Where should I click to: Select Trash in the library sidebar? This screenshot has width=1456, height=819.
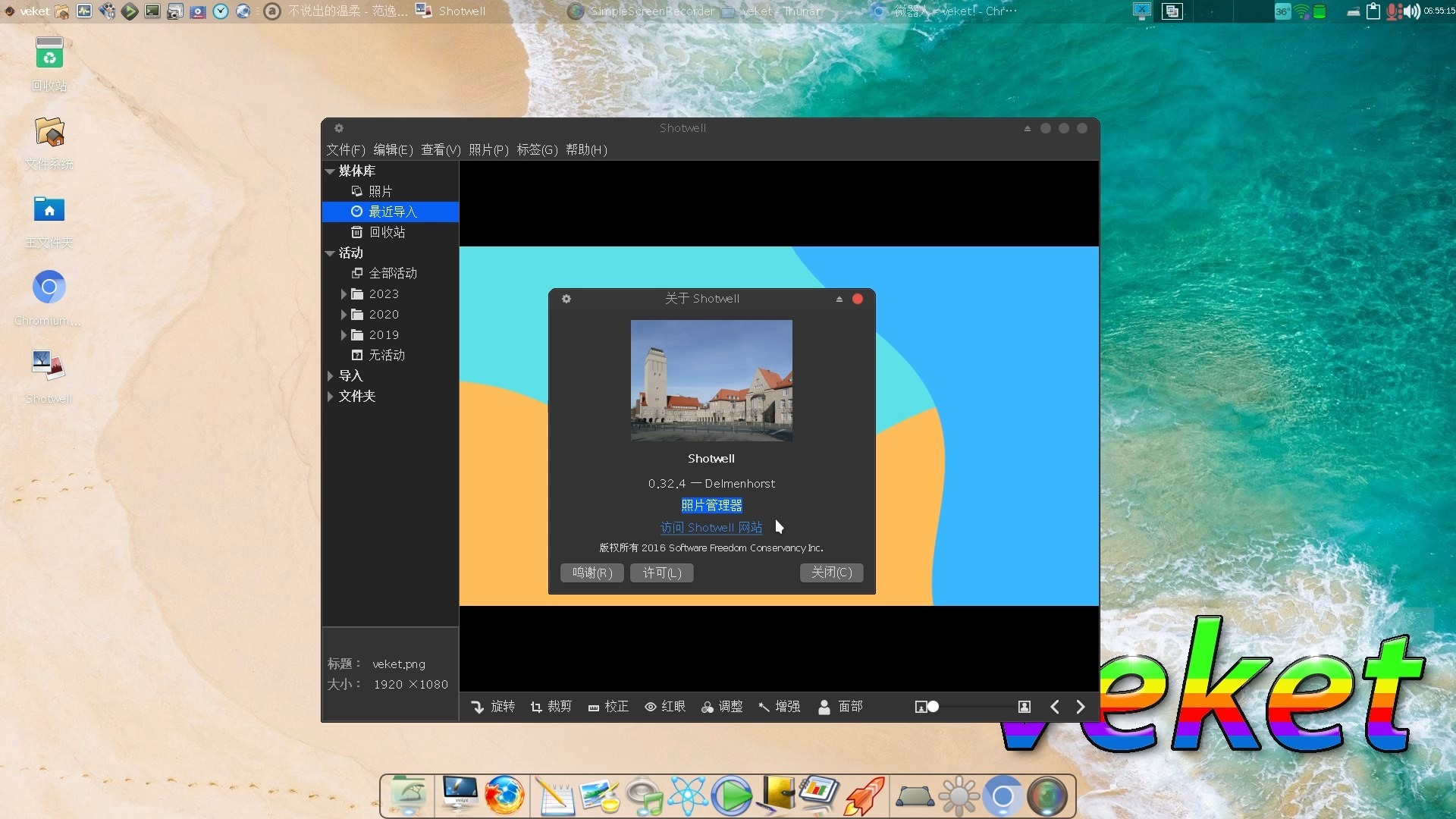[x=387, y=233]
